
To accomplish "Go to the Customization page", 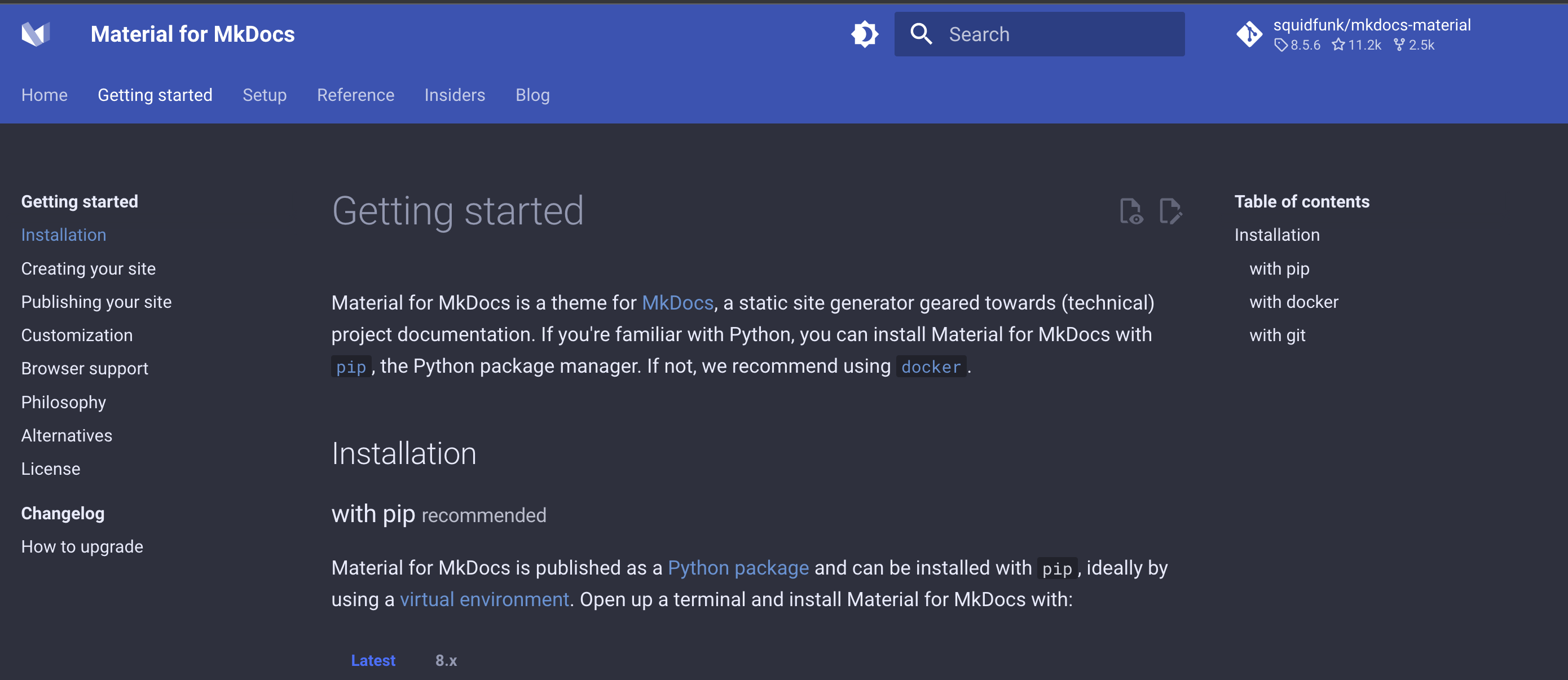I will [x=77, y=335].
